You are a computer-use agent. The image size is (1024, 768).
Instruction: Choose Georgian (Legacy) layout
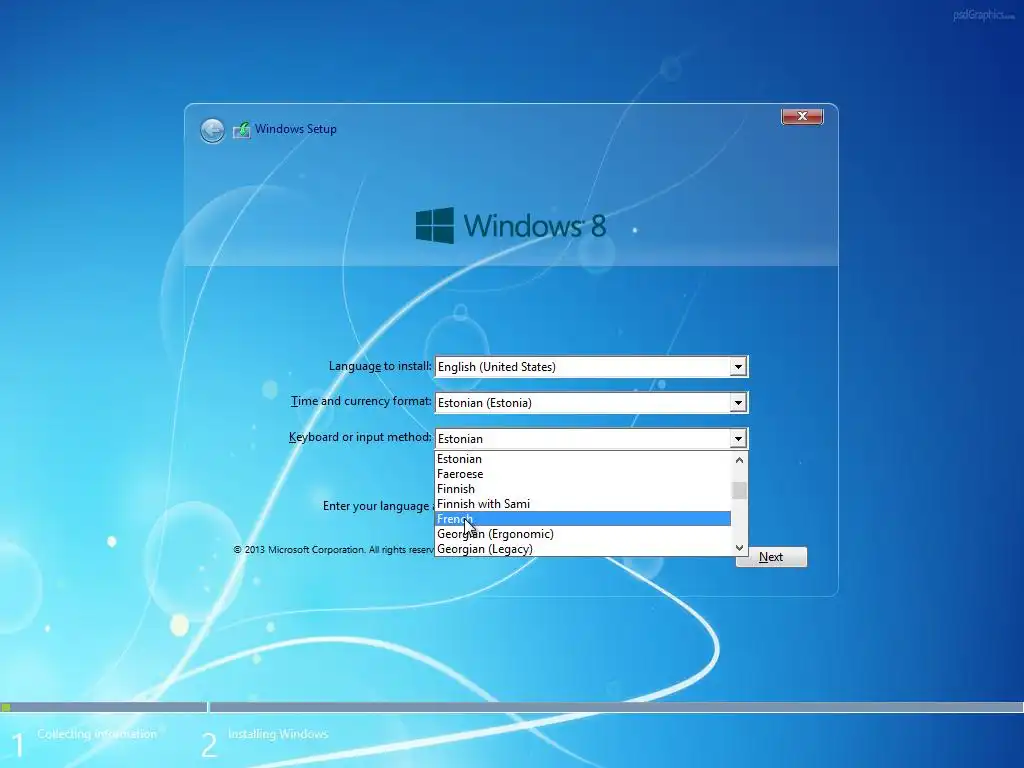583,549
